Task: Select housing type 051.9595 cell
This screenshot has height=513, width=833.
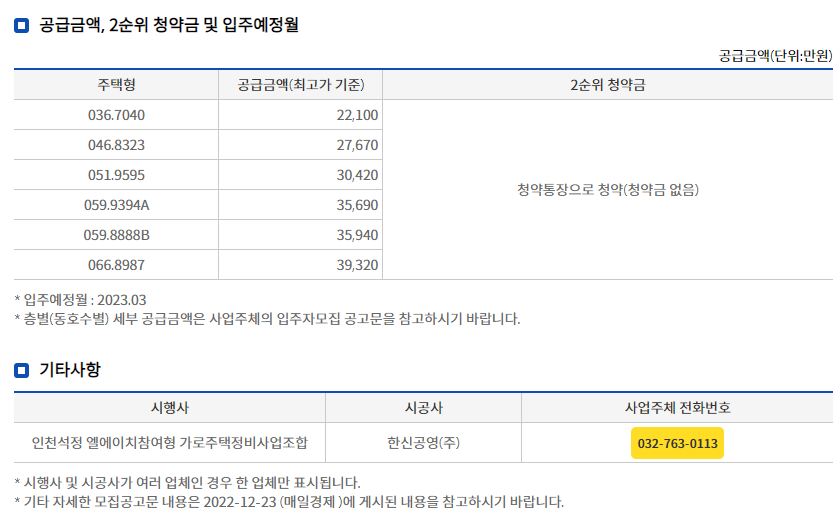Action: 116,175
